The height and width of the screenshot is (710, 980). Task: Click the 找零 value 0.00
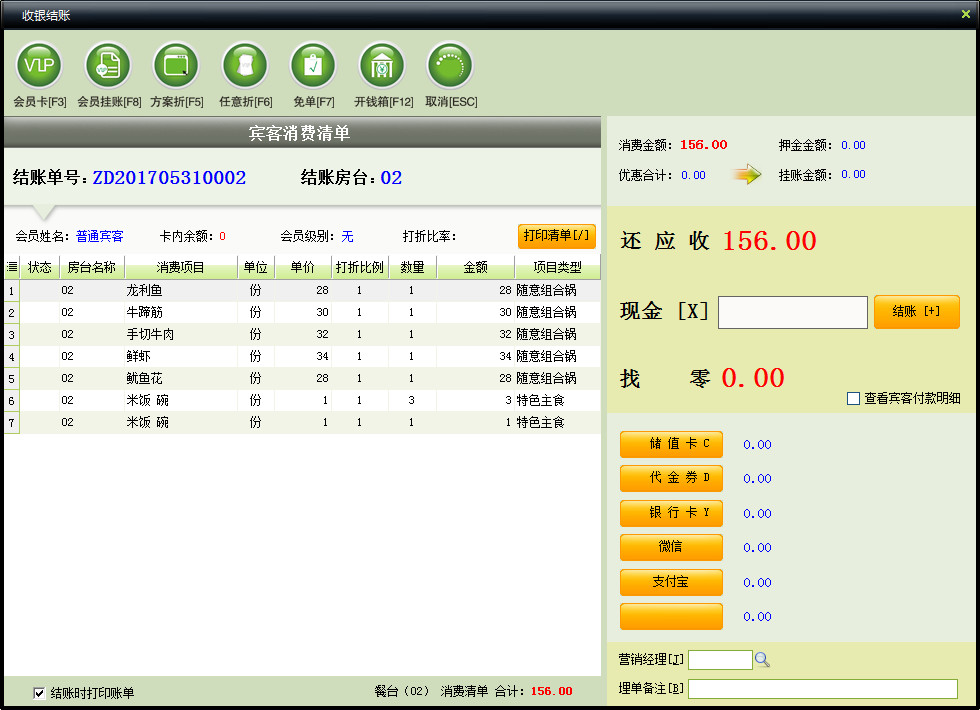pos(752,378)
